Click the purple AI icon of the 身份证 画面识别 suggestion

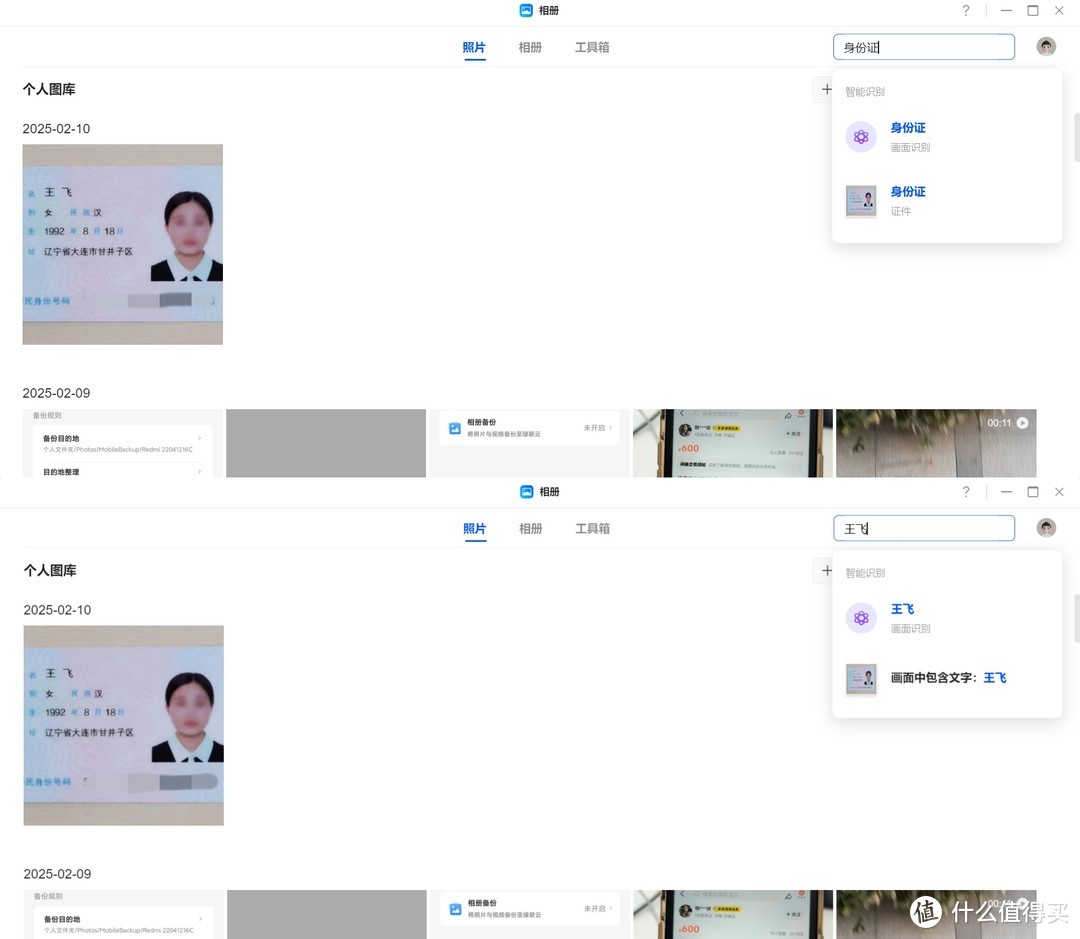pos(861,137)
